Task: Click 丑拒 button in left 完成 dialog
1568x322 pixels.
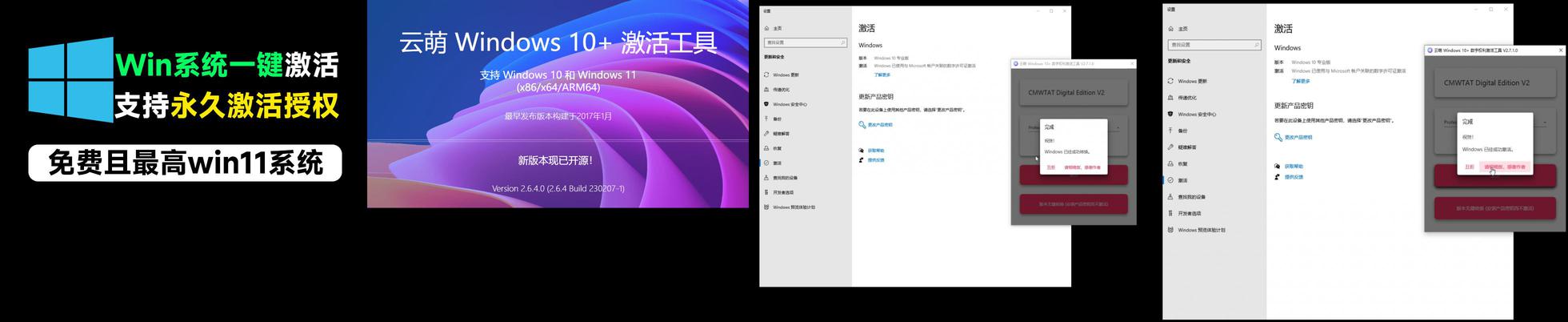Action: pyautogui.click(x=1051, y=167)
